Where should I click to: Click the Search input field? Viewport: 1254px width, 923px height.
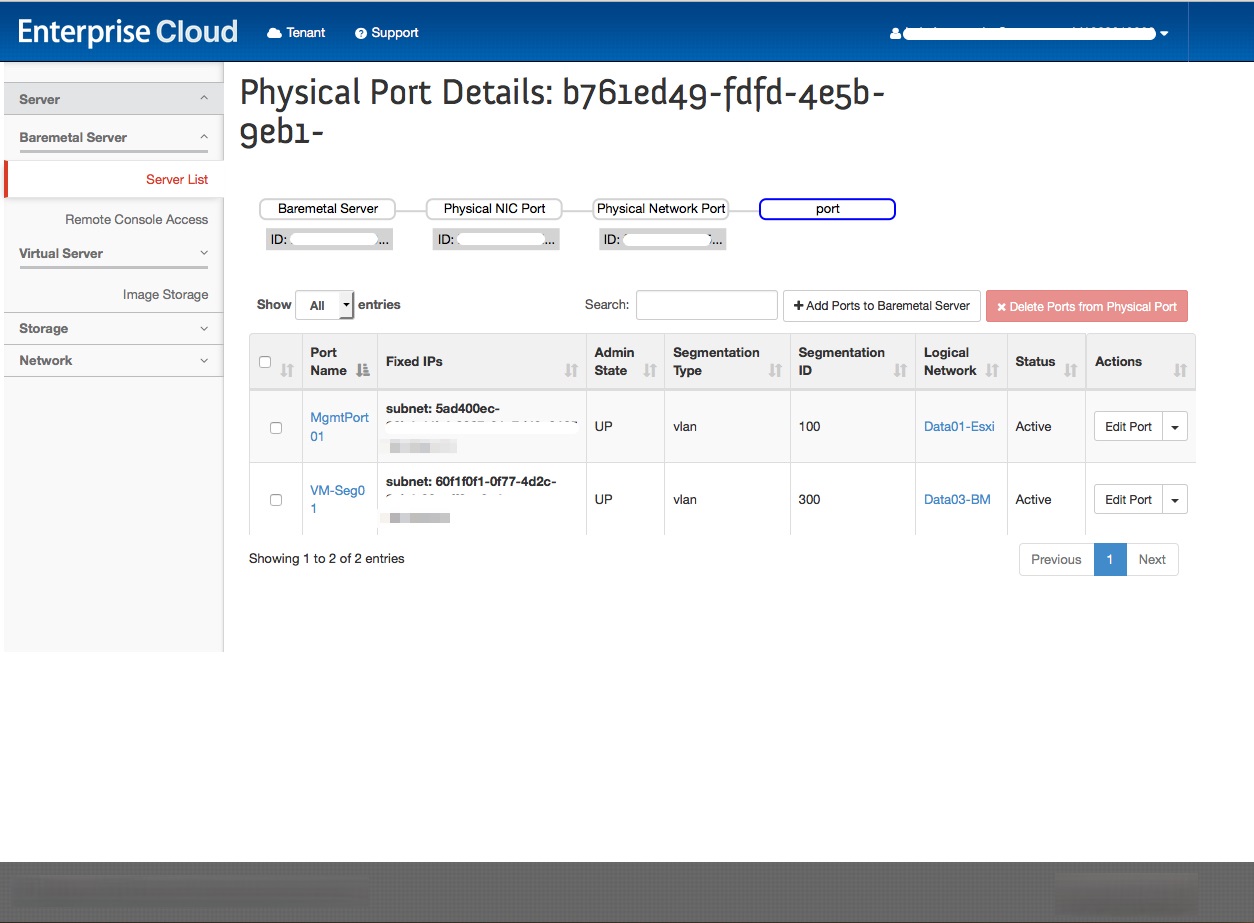pyautogui.click(x=706, y=305)
